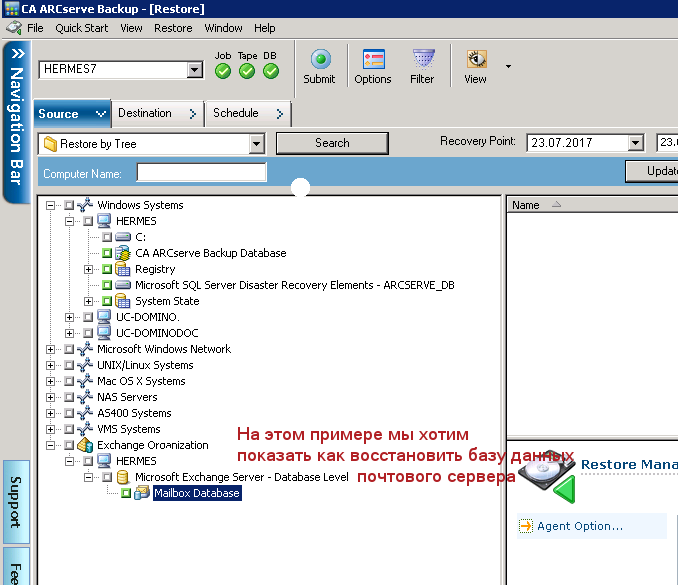Open the Help menu
This screenshot has width=678, height=585.
[264, 28]
